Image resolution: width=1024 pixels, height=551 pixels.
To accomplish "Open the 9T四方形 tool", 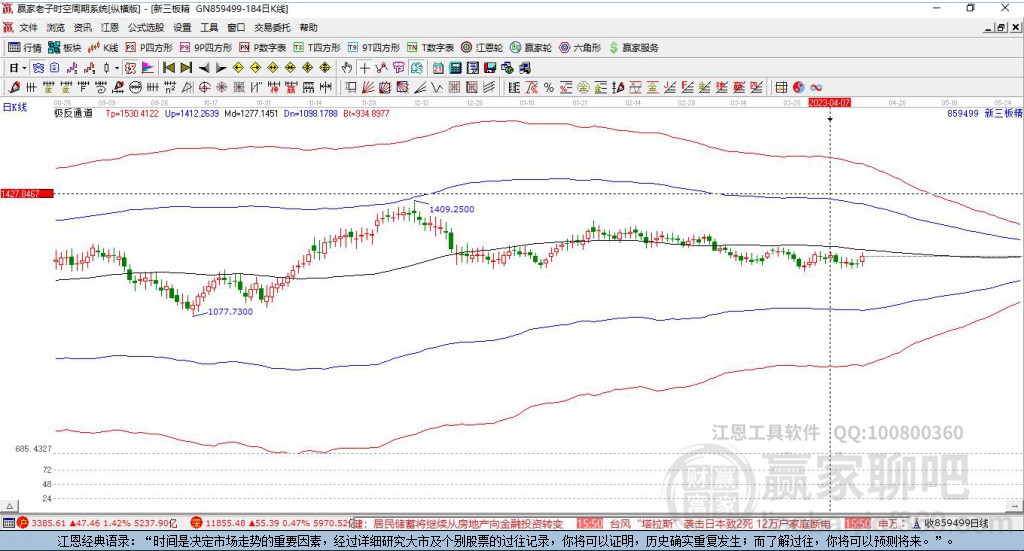I will click(x=374, y=48).
